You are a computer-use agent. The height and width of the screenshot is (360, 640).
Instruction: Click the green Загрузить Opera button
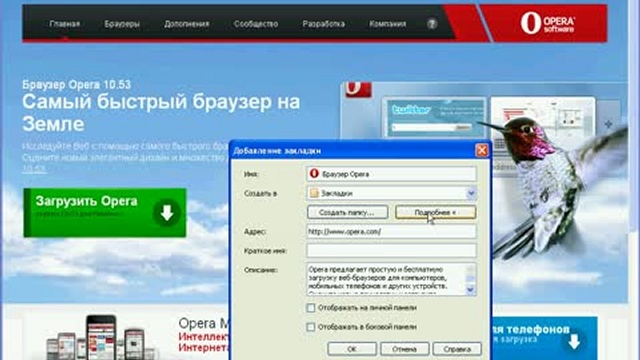pyautogui.click(x=105, y=213)
